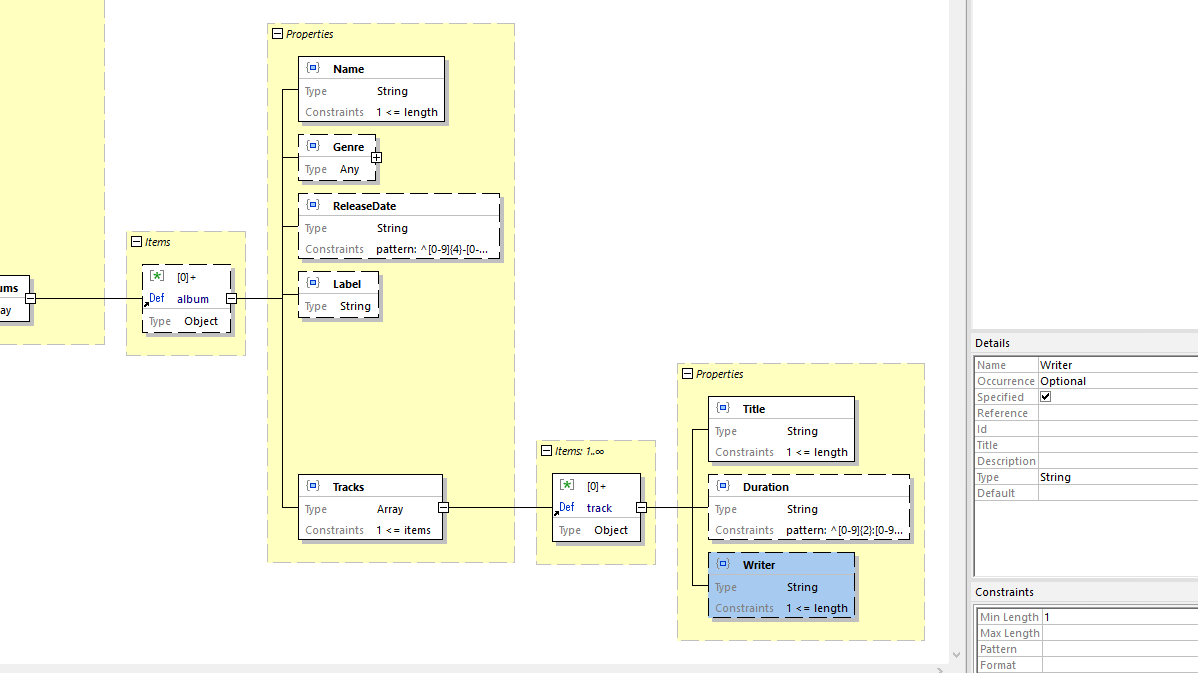Click the object icon on the Genre node

[314, 146]
